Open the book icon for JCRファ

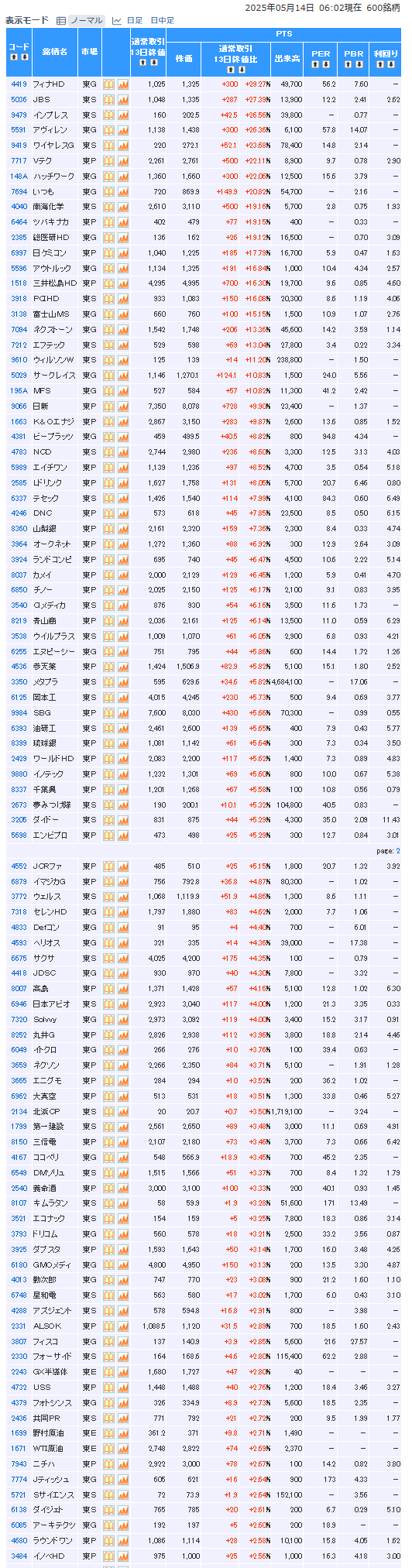coord(109,866)
